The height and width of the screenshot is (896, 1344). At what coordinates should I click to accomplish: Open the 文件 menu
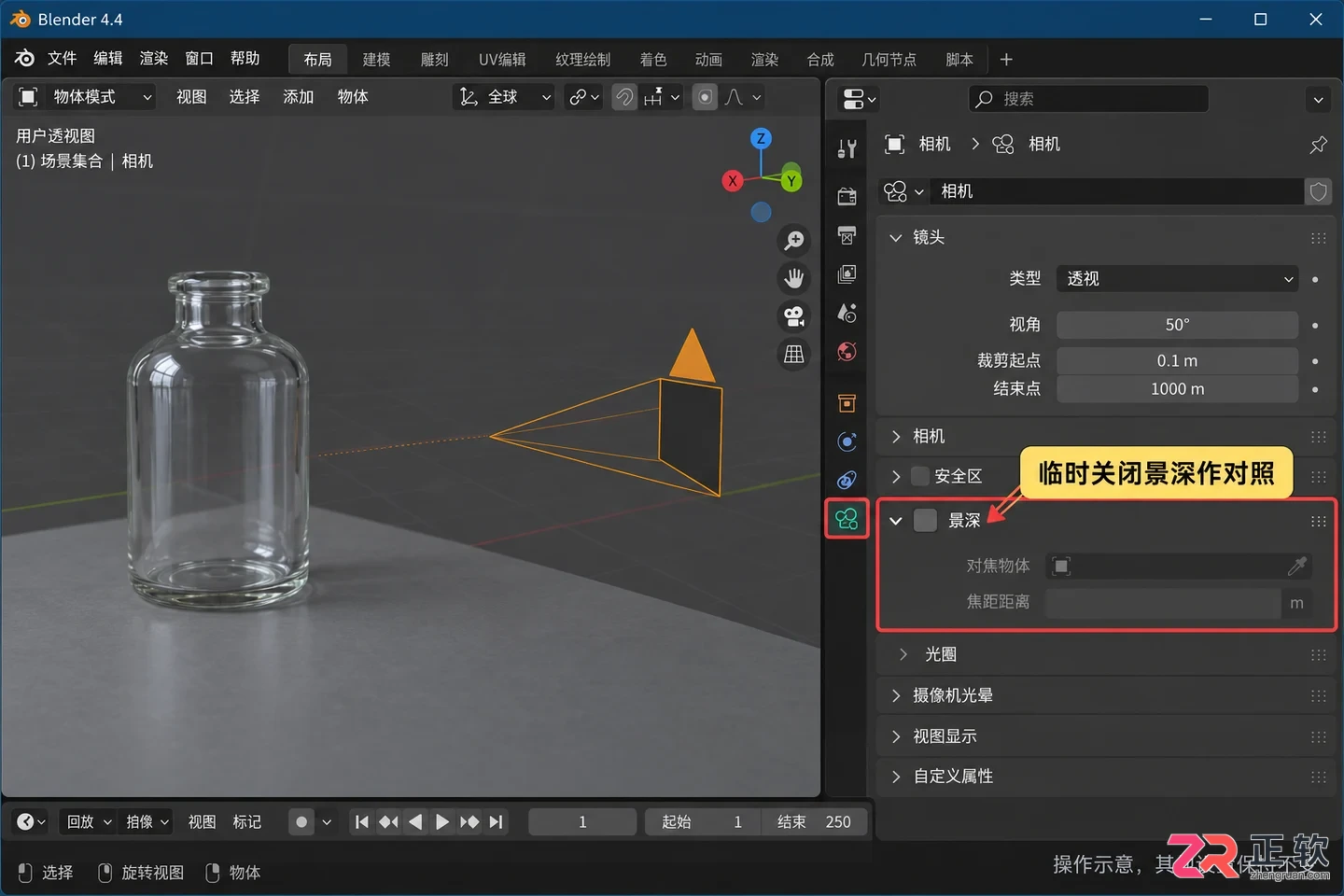point(63,59)
